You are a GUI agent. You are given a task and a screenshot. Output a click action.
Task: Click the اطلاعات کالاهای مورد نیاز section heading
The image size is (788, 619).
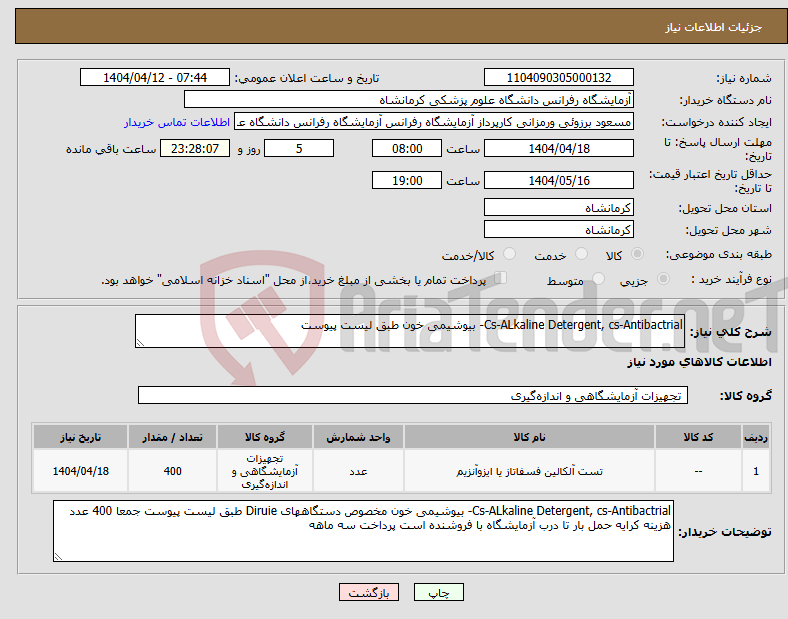click(699, 362)
